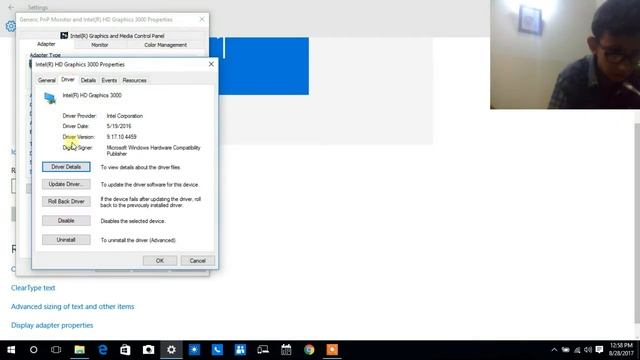Click the driver version value 9.17.10.4459
The image size is (640, 360).
pyautogui.click(x=122, y=137)
